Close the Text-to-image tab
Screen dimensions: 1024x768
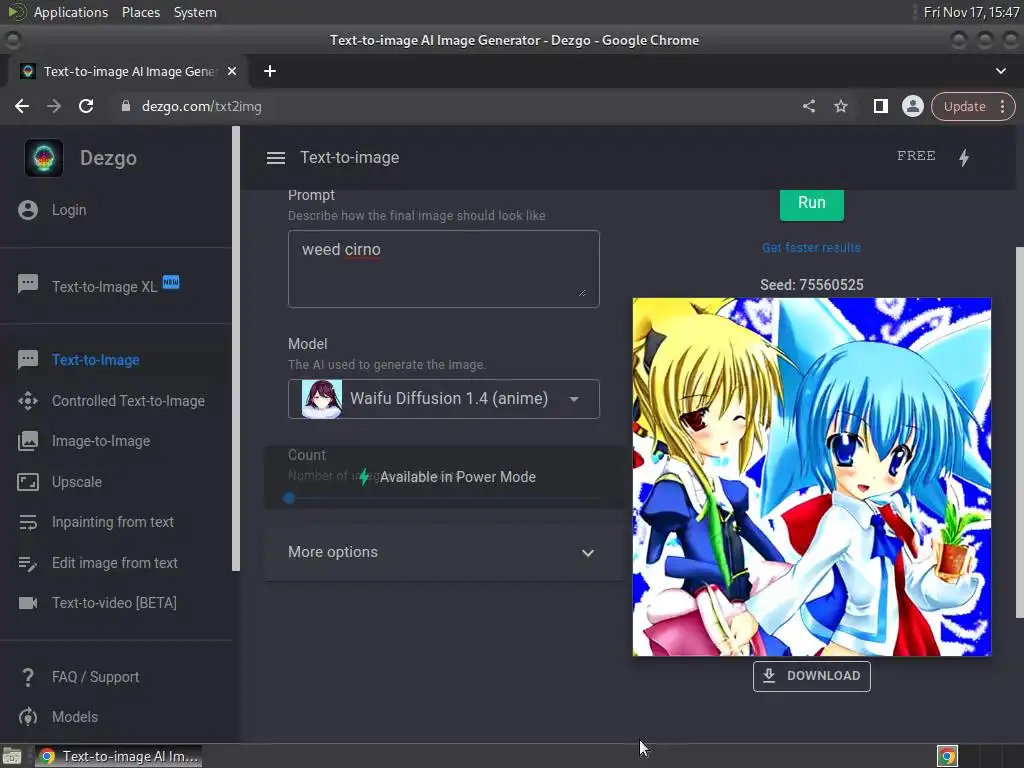[x=232, y=71]
